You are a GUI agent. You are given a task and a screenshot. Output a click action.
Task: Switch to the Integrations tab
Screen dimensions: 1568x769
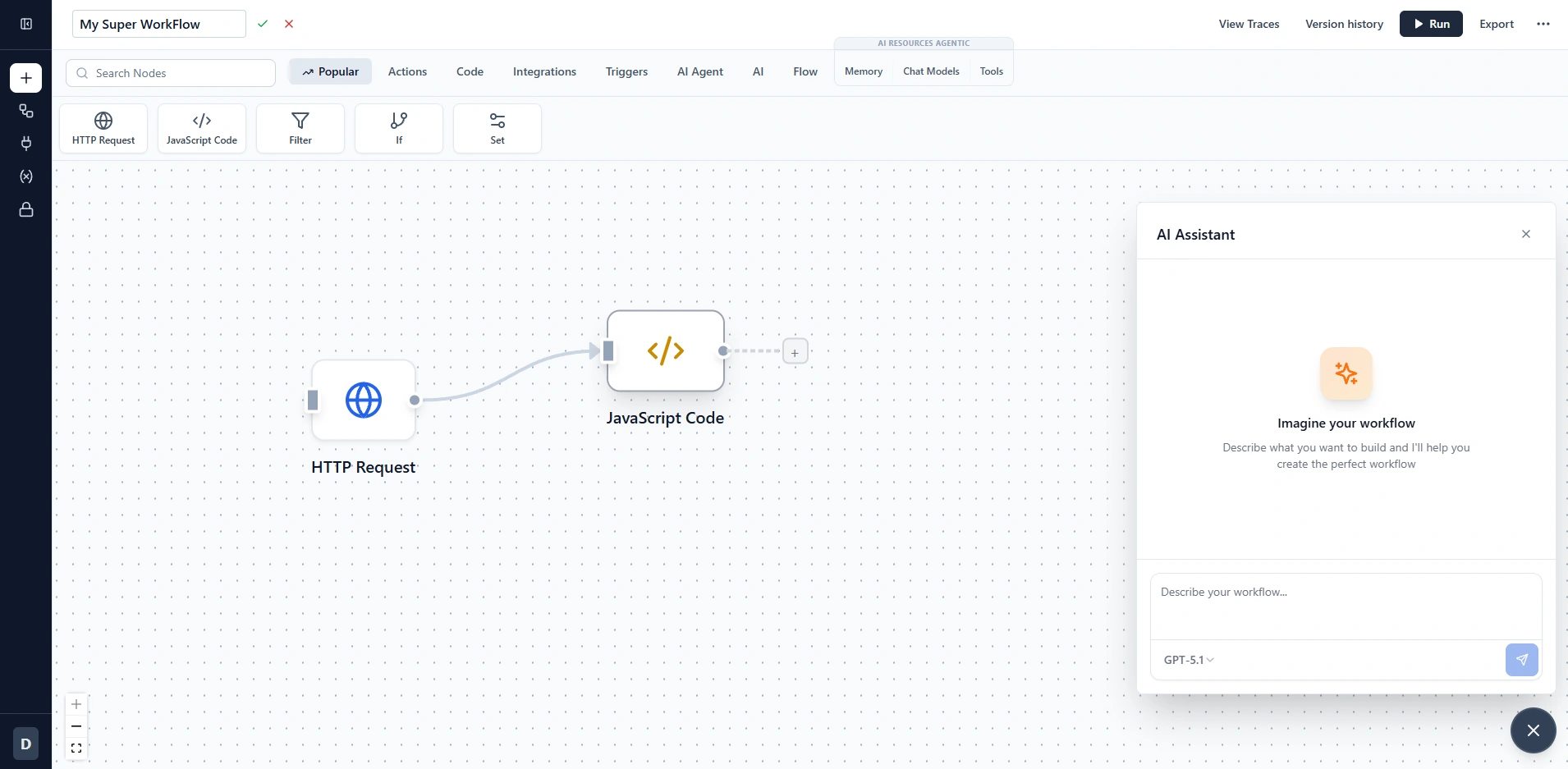pos(544,71)
